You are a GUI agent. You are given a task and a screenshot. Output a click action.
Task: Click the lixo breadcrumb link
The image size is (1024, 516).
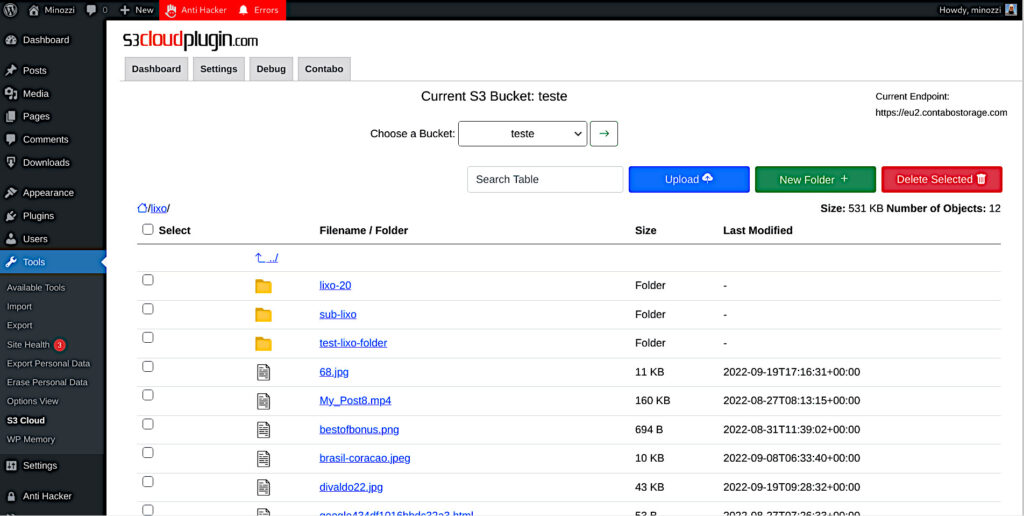[x=159, y=208]
